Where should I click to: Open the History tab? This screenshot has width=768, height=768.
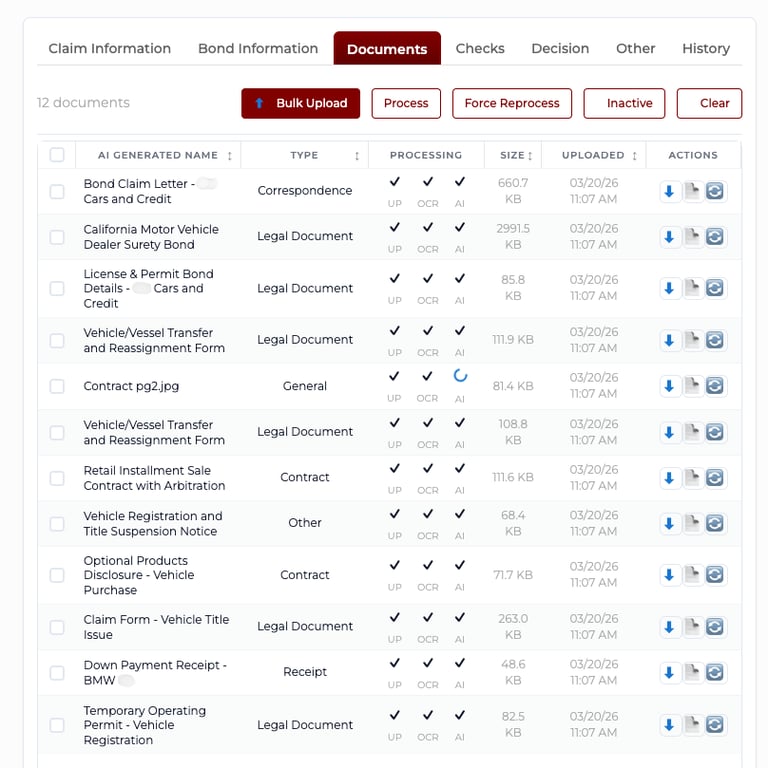click(x=706, y=48)
